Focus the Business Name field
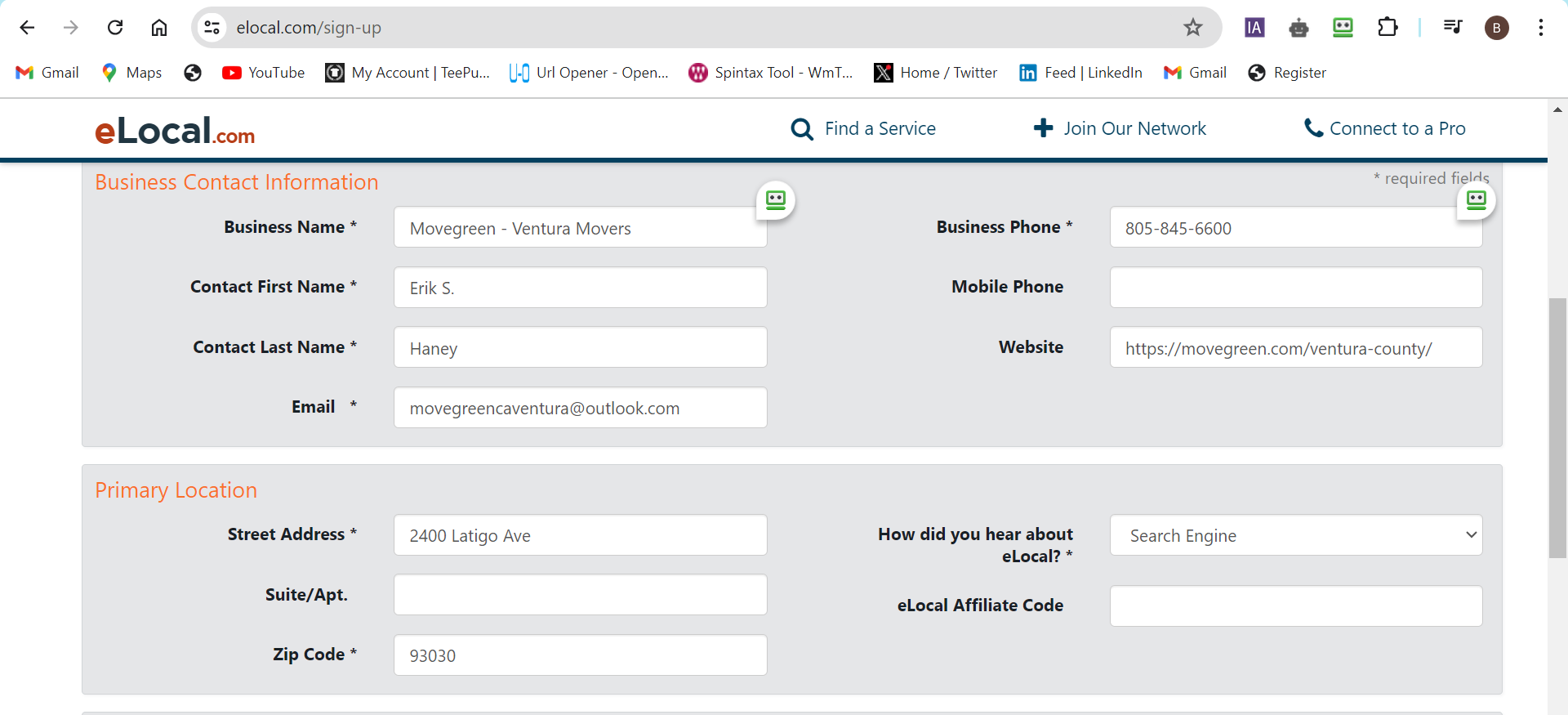The height and width of the screenshot is (715, 1568). click(x=581, y=227)
